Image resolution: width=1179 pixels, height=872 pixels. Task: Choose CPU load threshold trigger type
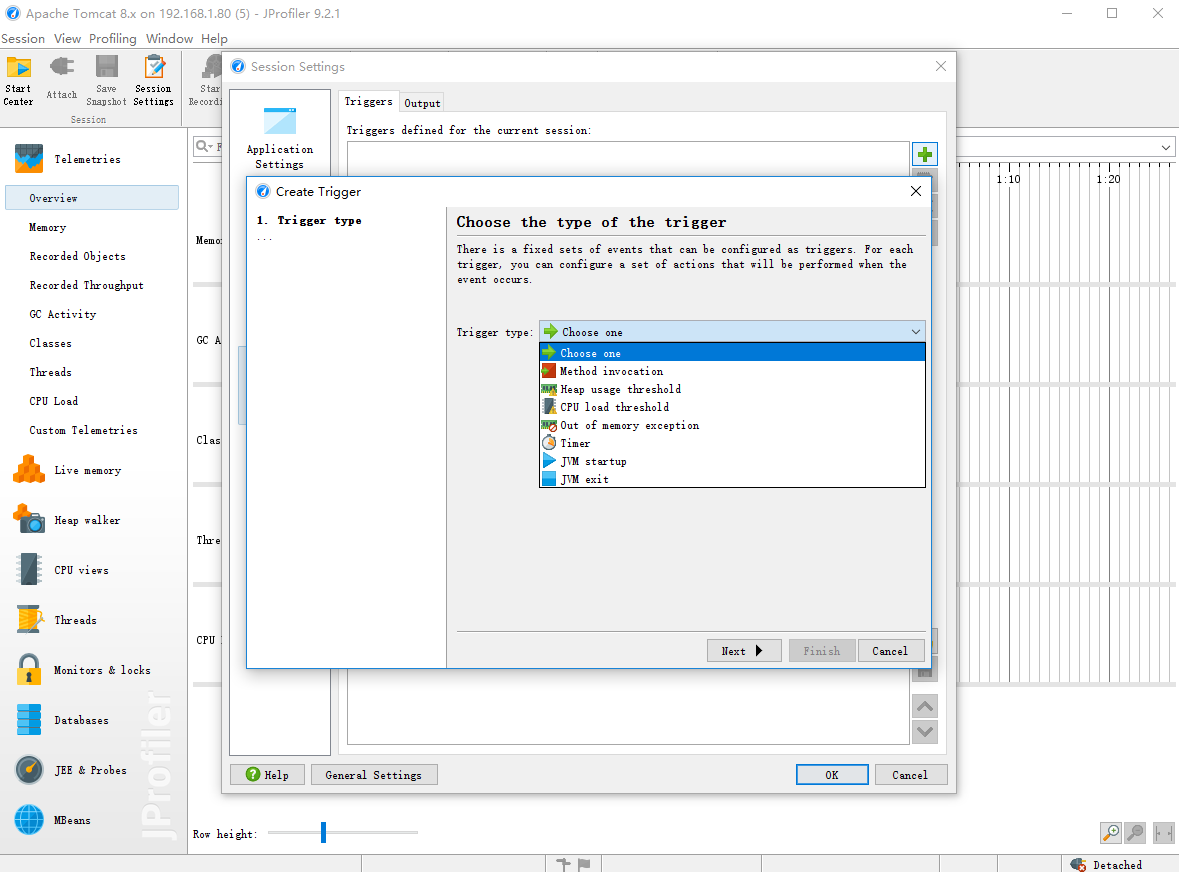(x=732, y=407)
